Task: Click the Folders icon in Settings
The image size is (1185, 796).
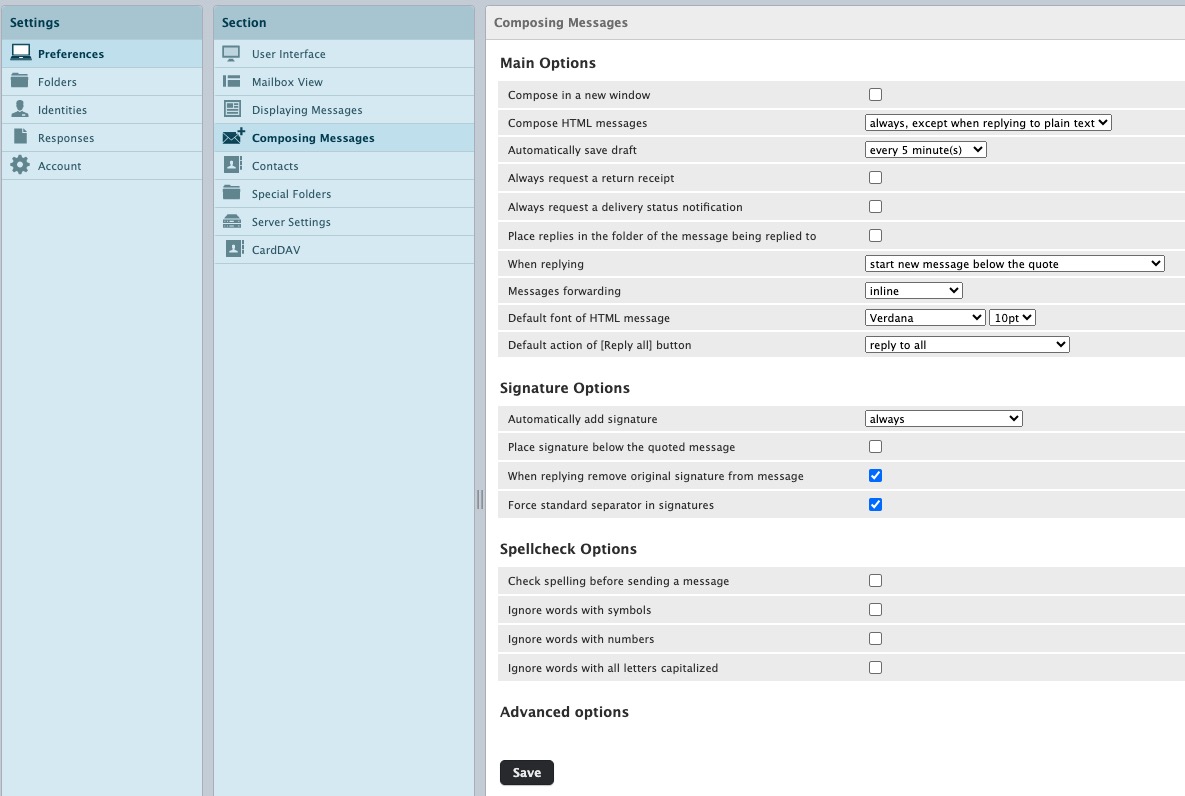Action: pos(20,82)
